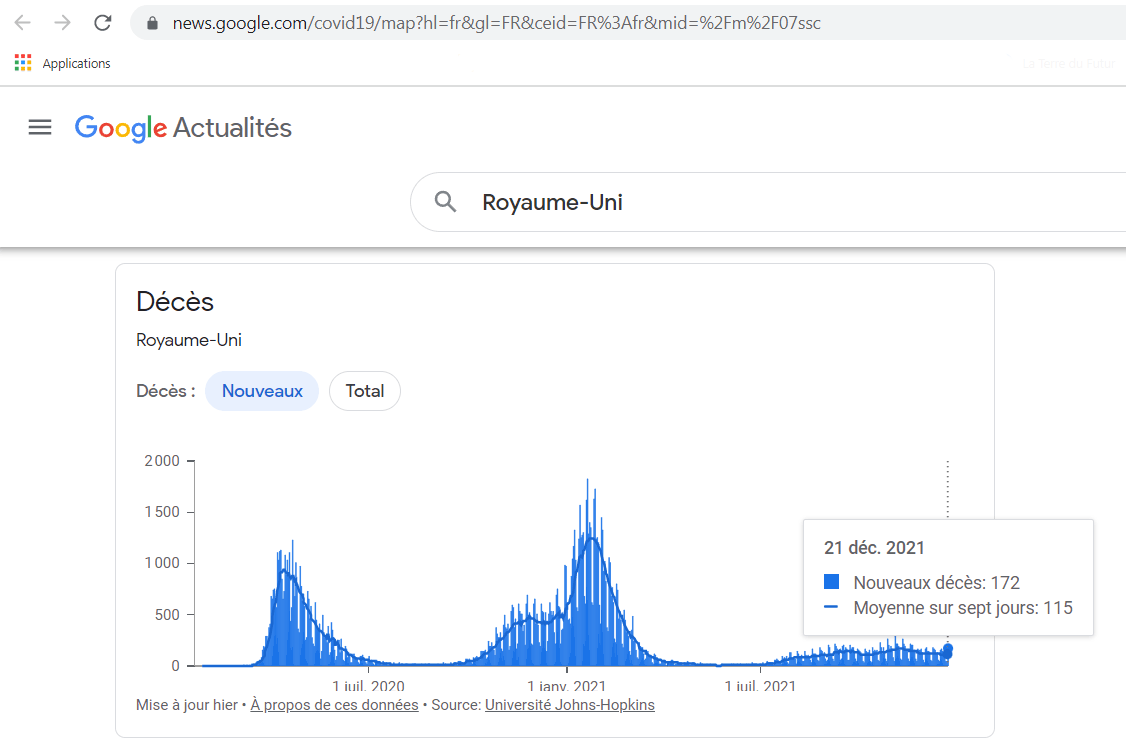Click the 1 janv. 2021 axis label

point(567,687)
